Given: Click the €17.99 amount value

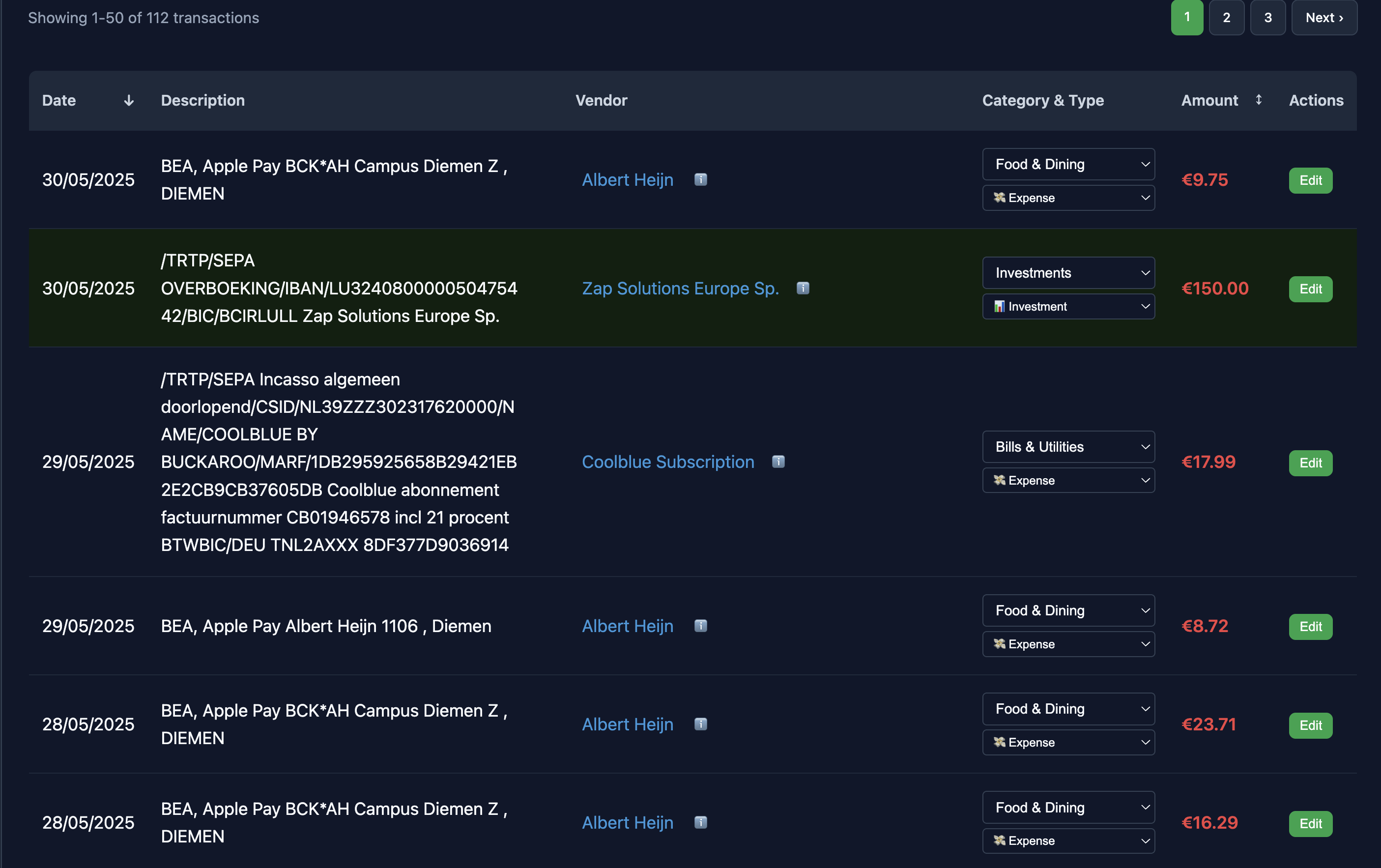Looking at the screenshot, I should click(1208, 462).
